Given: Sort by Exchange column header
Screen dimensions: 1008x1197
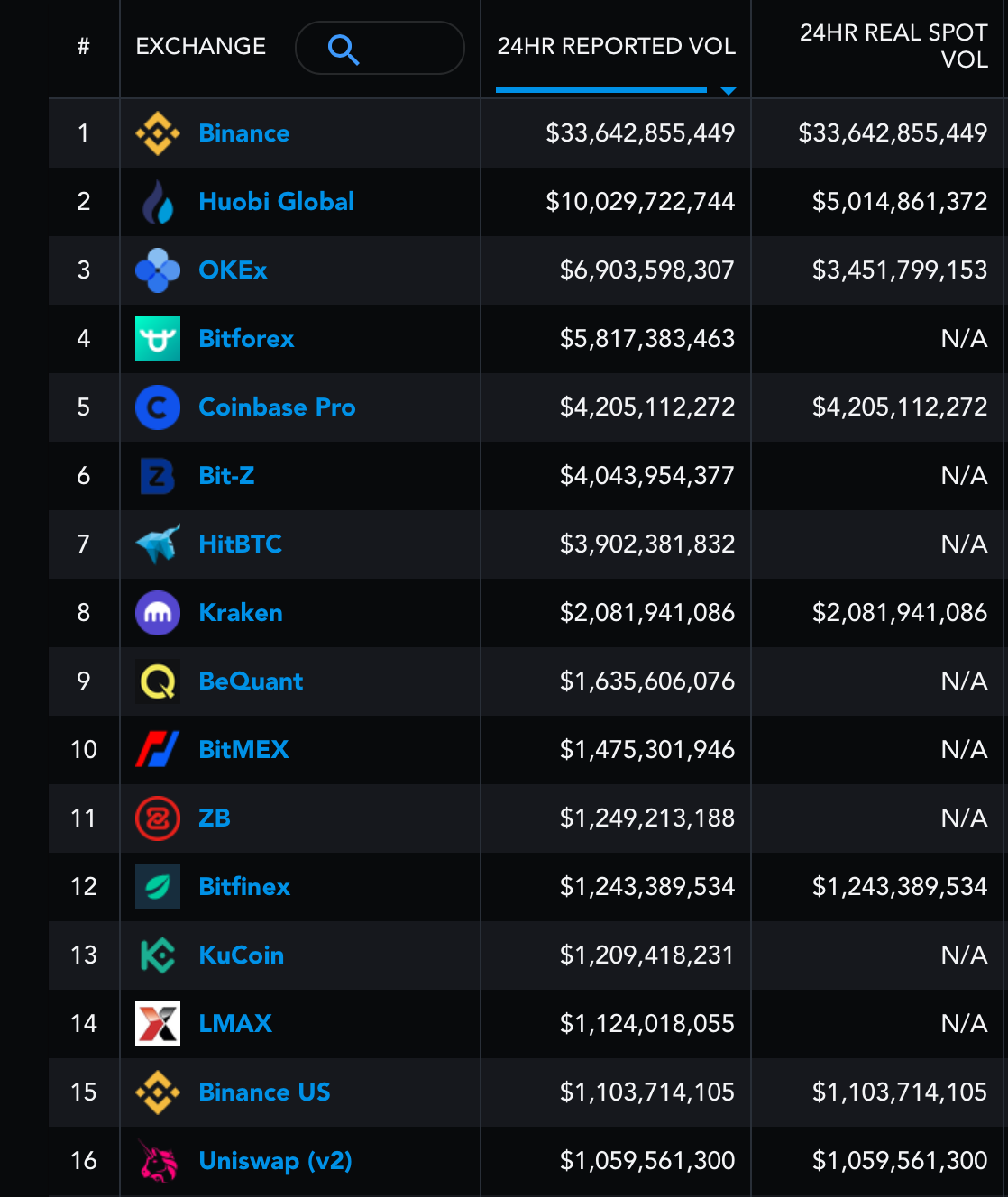Looking at the screenshot, I should click(201, 46).
